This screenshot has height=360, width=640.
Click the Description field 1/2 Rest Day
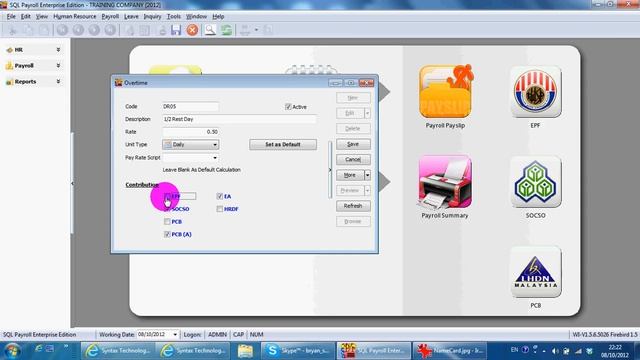click(x=239, y=119)
